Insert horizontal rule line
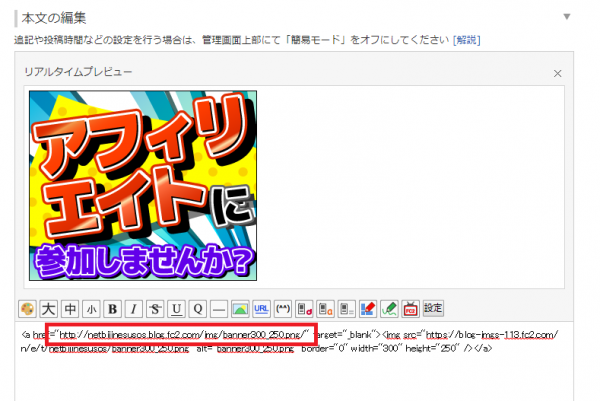Image resolution: width=600 pixels, height=401 pixels. (219, 307)
